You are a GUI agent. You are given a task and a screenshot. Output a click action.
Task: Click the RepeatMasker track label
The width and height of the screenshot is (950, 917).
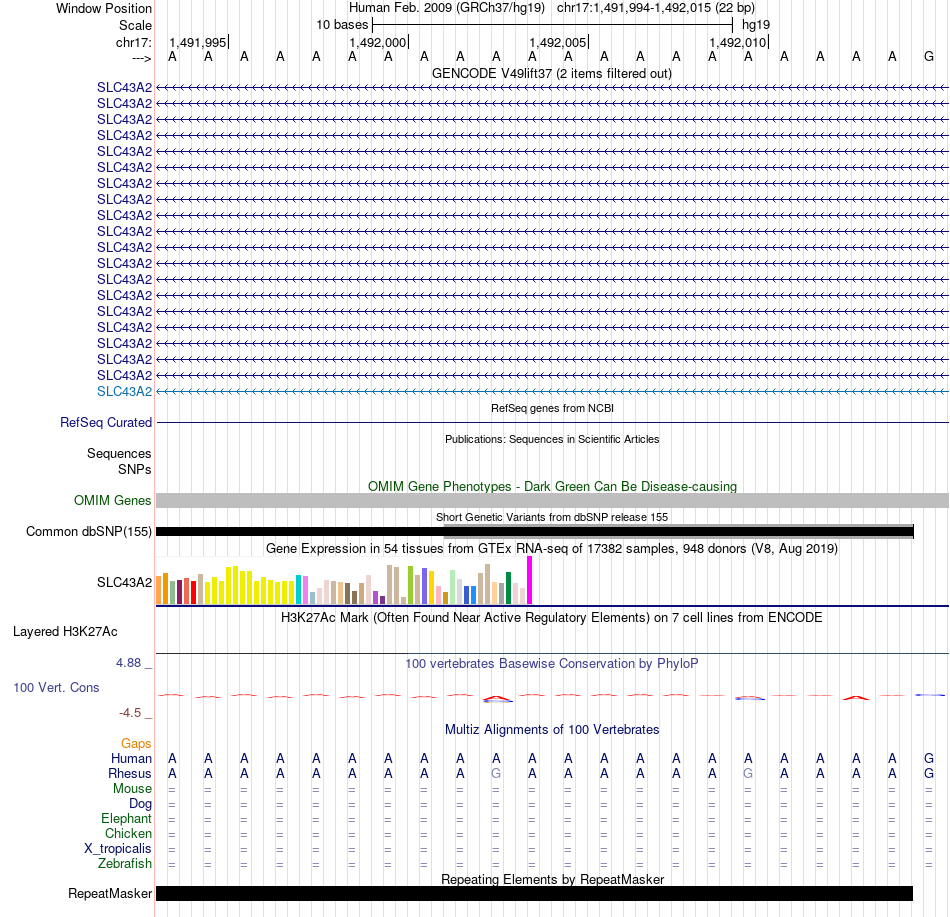110,893
